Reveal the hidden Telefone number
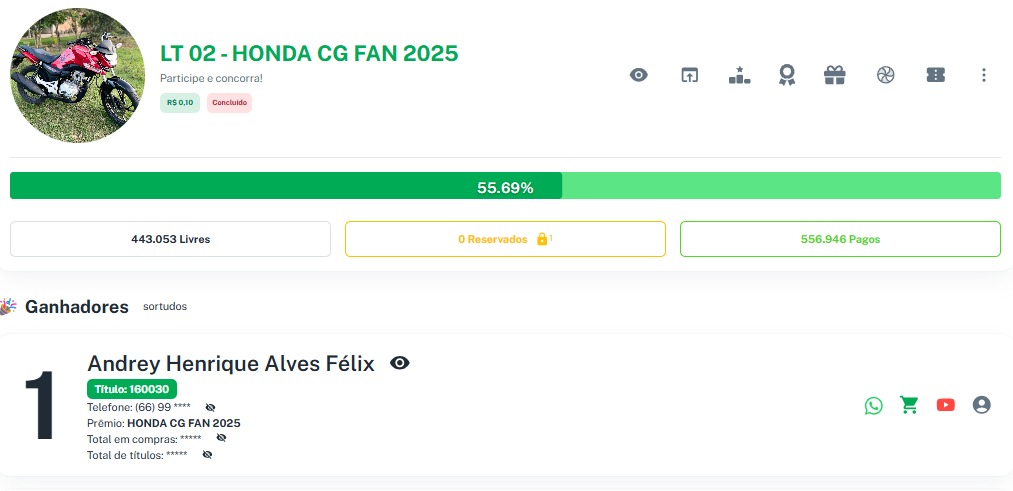The image size is (1013, 491). [x=210, y=408]
